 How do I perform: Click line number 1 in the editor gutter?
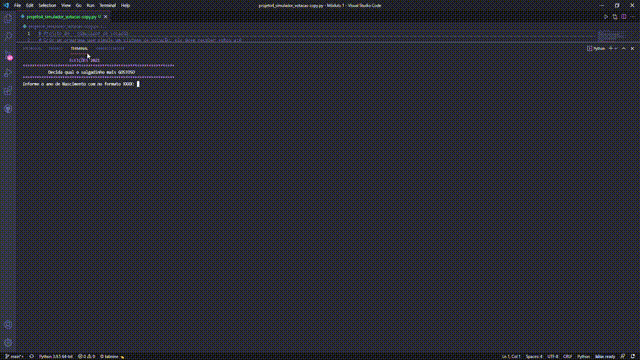point(29,33)
